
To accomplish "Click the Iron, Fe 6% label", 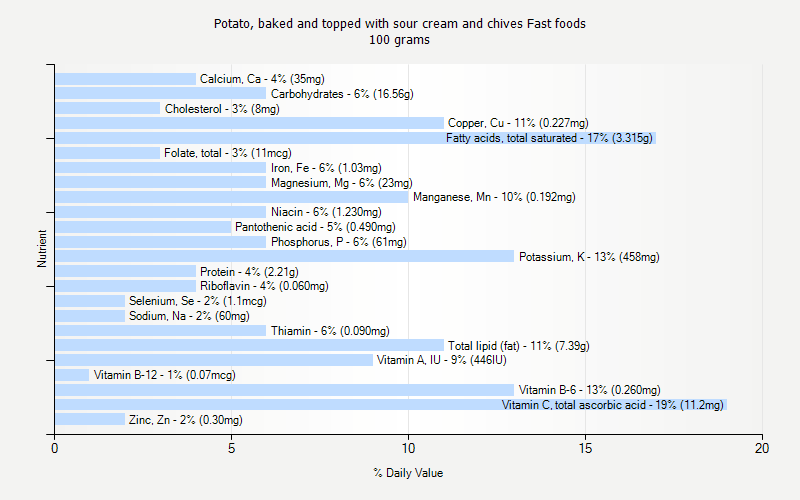I will 326,168.
